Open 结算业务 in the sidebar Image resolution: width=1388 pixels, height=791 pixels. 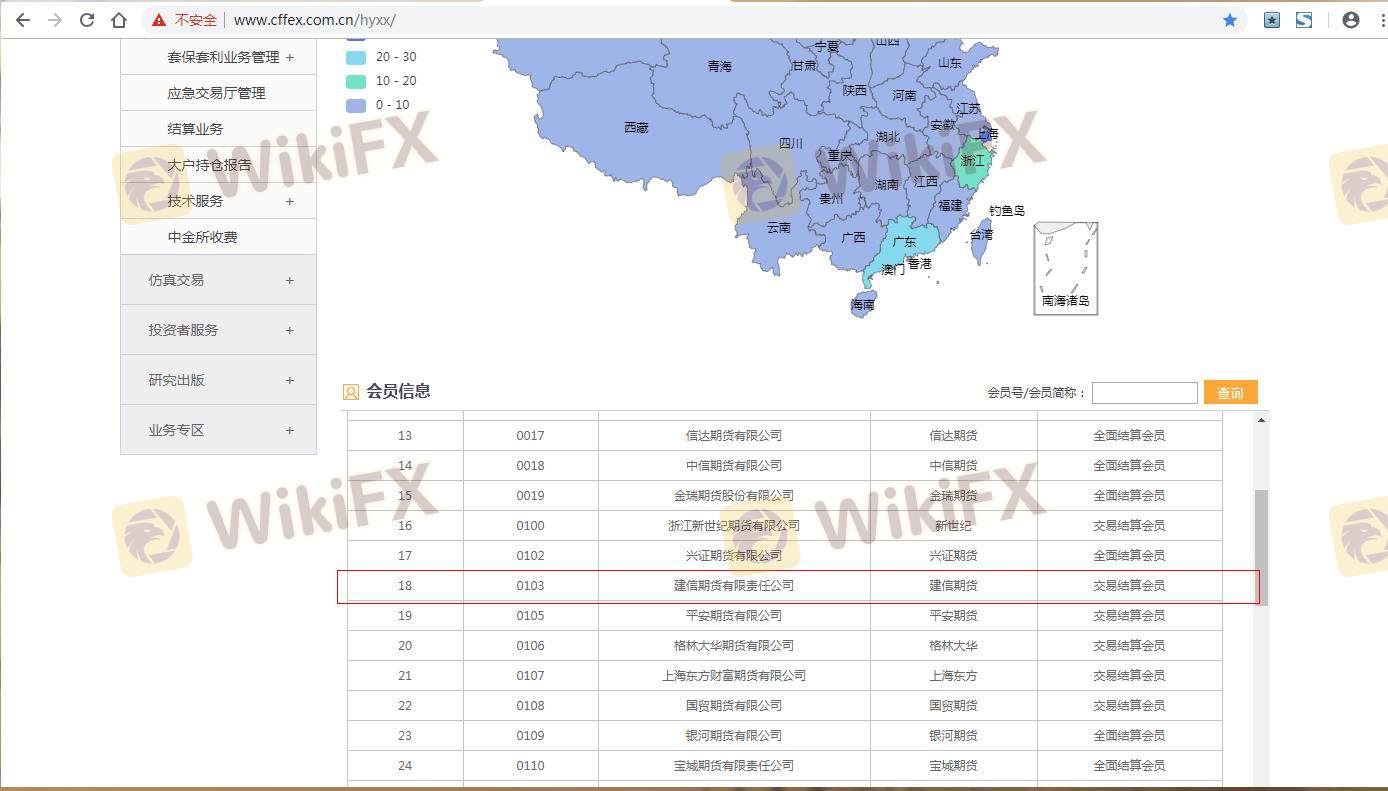pyautogui.click(x=195, y=129)
